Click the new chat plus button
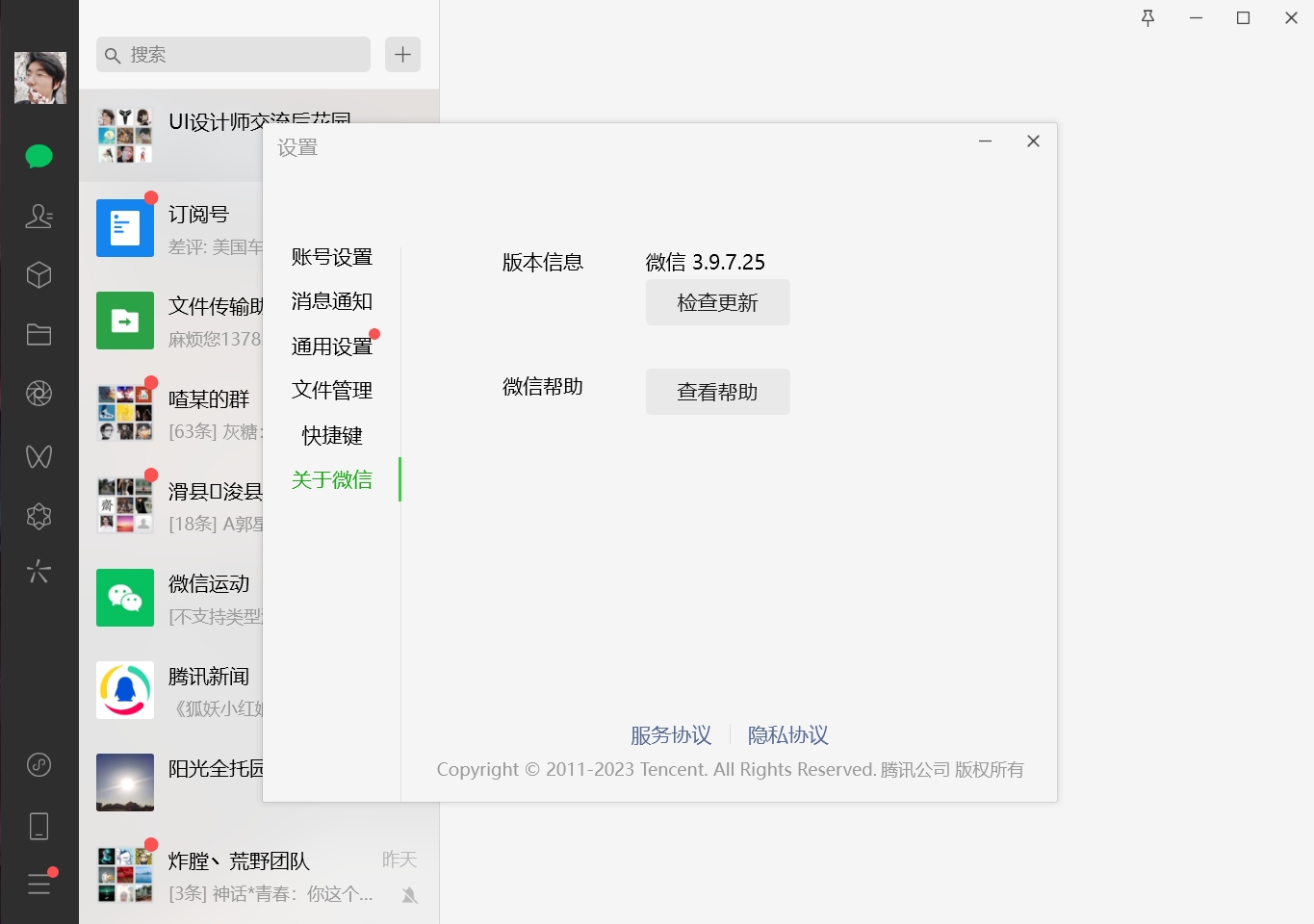Viewport: 1314px width, 924px height. pyautogui.click(x=402, y=54)
